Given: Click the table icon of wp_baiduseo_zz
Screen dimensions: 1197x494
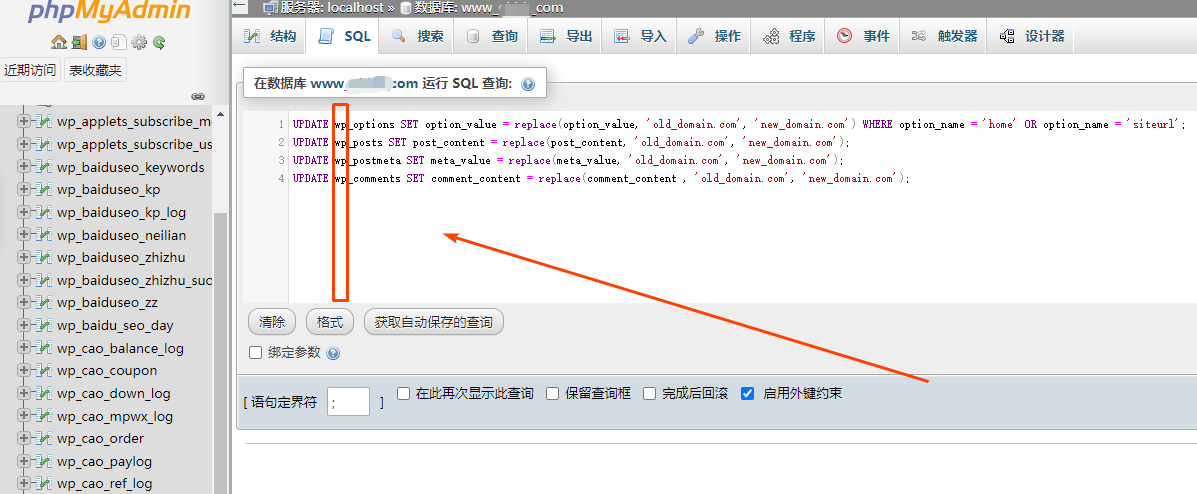Looking at the screenshot, I should click(44, 302).
